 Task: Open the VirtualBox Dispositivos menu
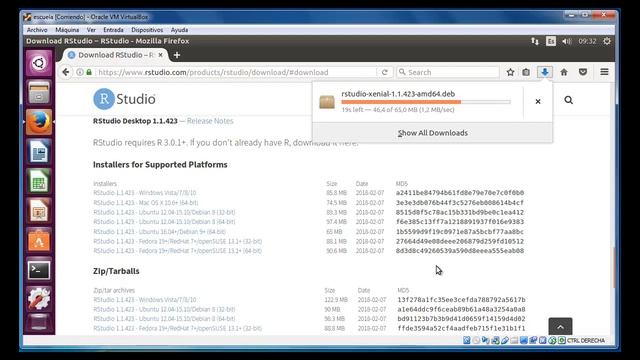click(x=147, y=30)
